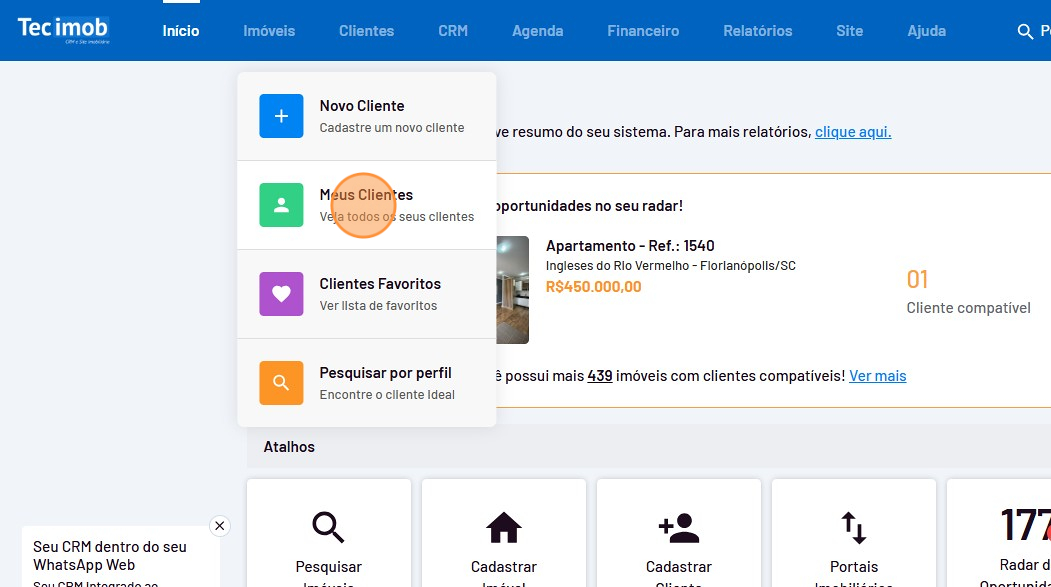Close the WhatsApp Web CRM popup

[220, 526]
